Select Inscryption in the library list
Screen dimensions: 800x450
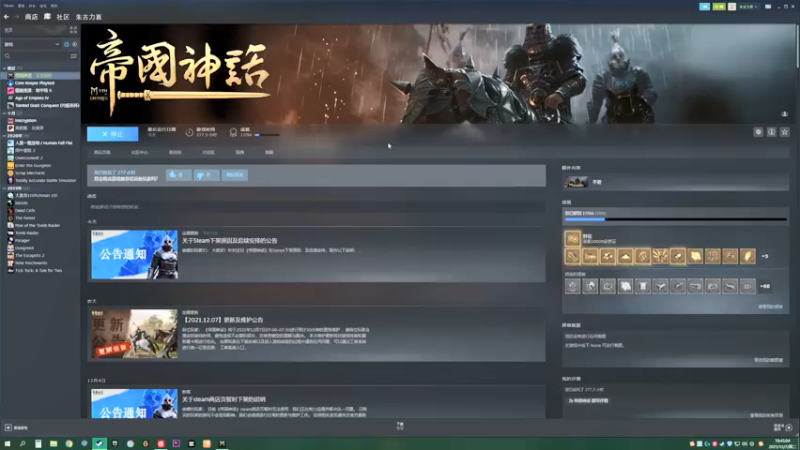26,120
